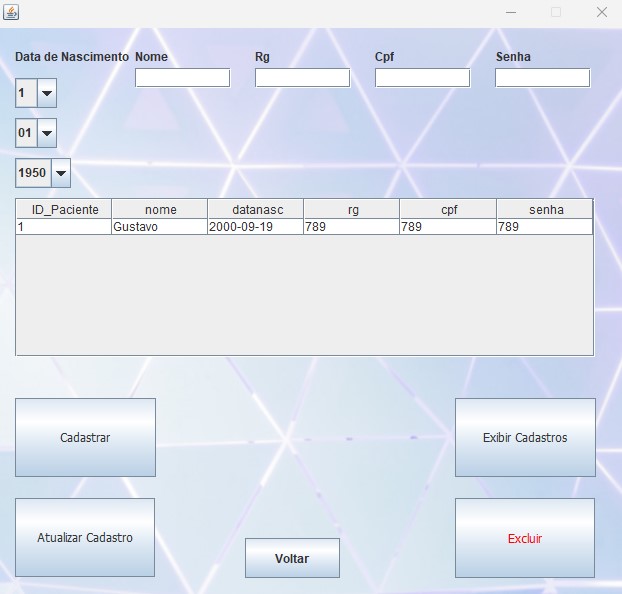Close the window
Viewport: 622px width, 594px height.
click(602, 12)
